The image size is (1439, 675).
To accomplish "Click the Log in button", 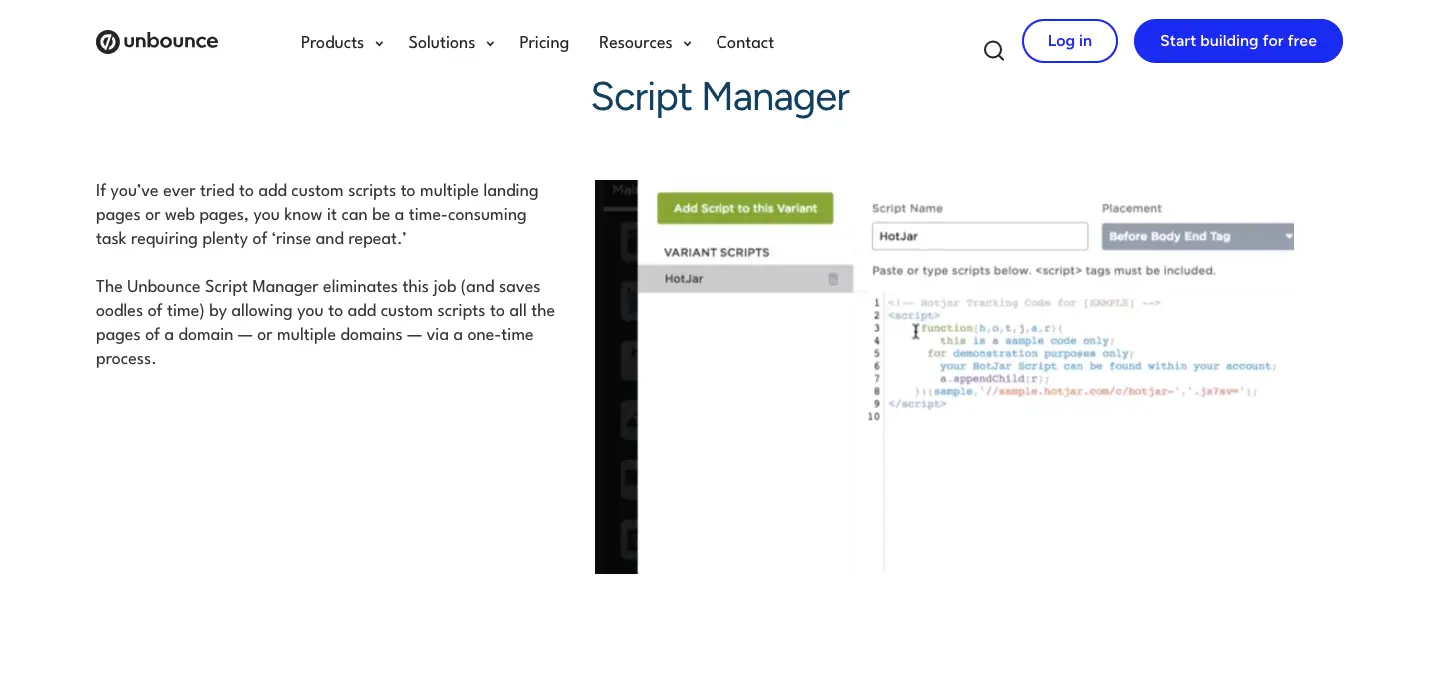I will (1070, 41).
